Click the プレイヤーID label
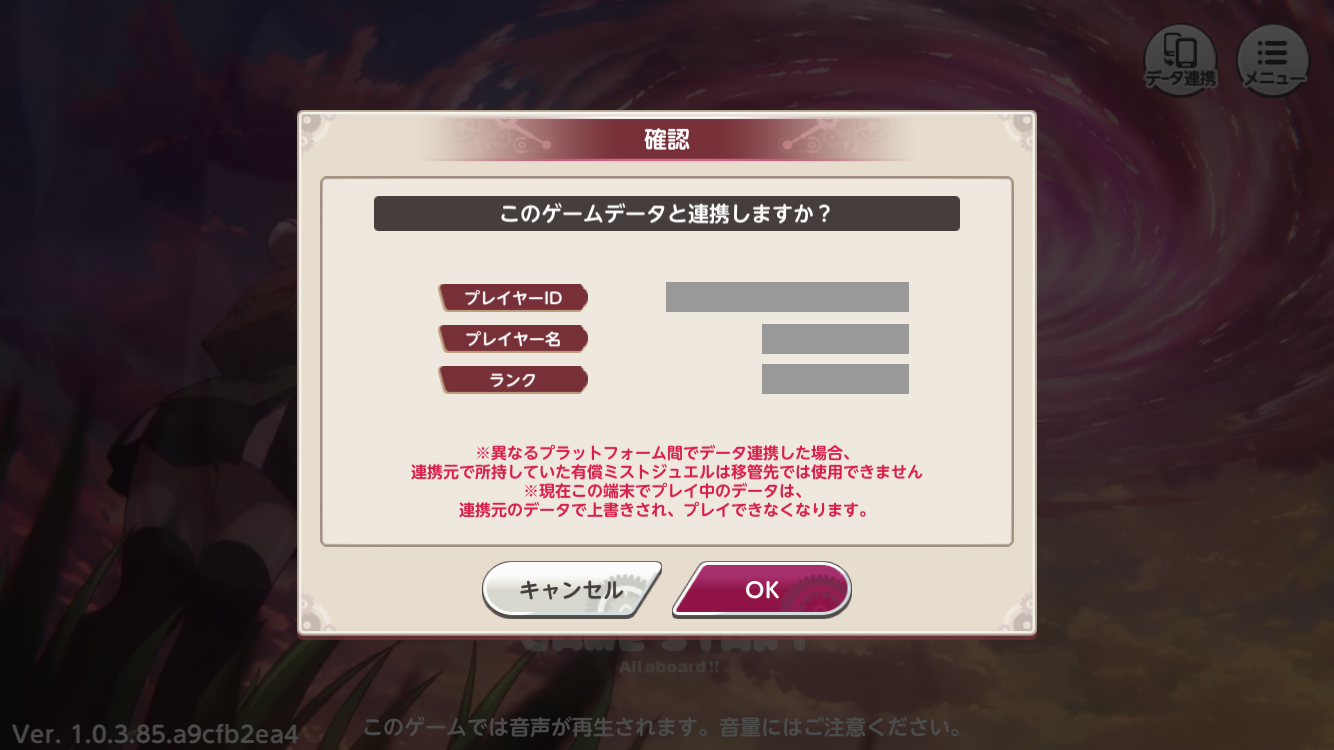 pyautogui.click(x=513, y=298)
